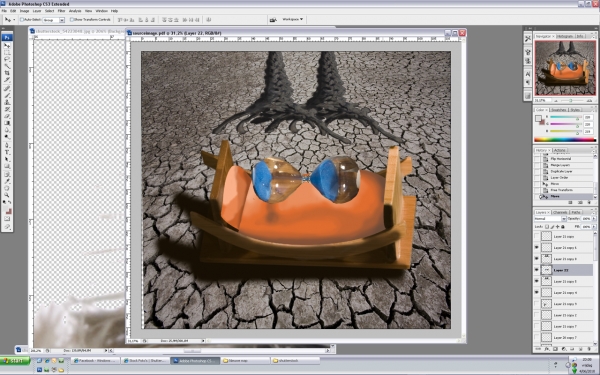Select the Lasso tool
Image resolution: width=600 pixels, height=375 pixels.
(7, 59)
